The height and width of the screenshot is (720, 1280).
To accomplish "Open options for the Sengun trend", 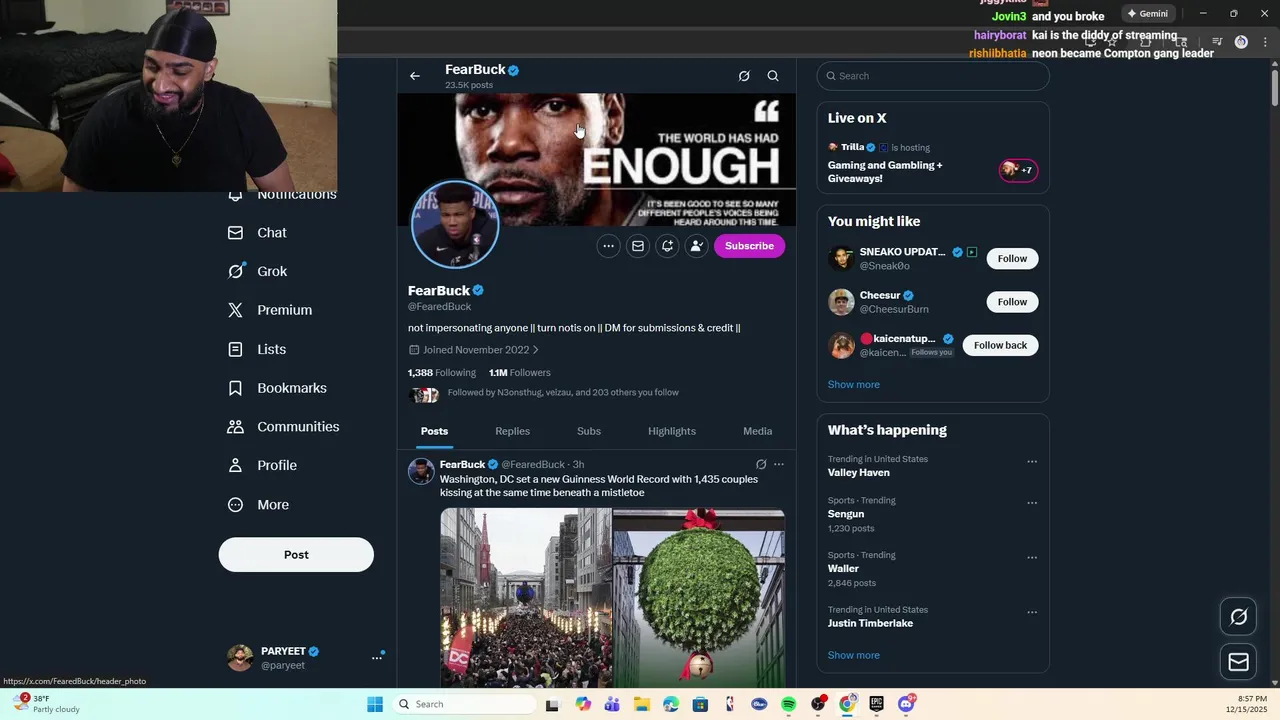I will 1032,503.
